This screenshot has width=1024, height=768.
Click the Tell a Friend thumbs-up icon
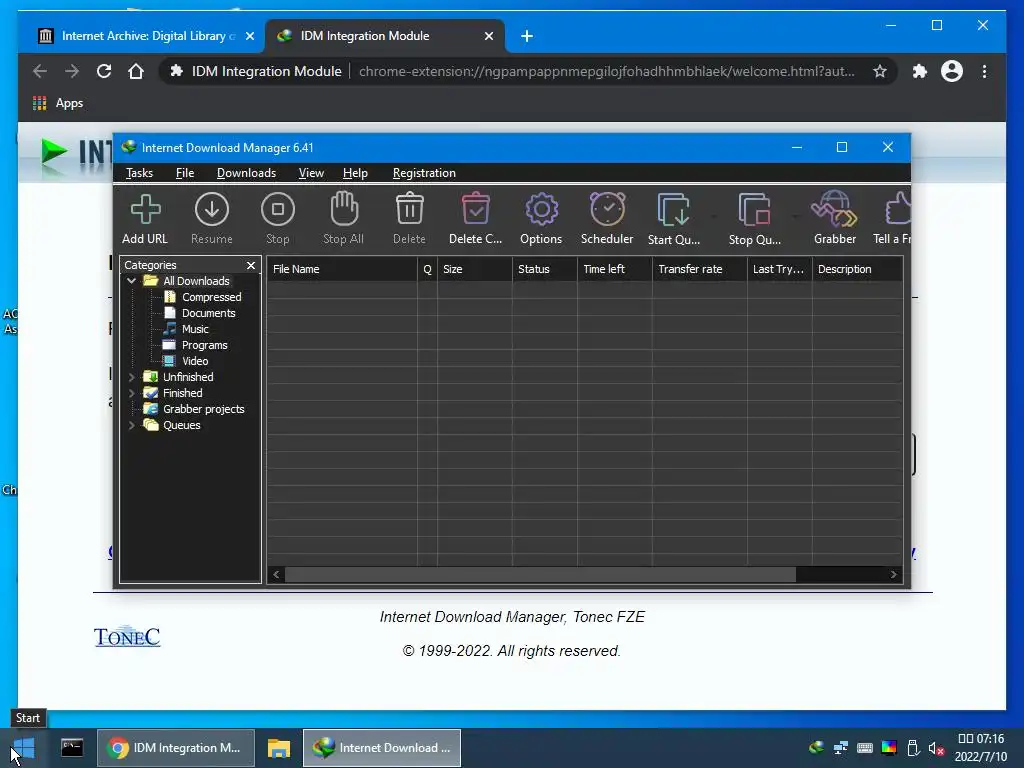point(893,218)
